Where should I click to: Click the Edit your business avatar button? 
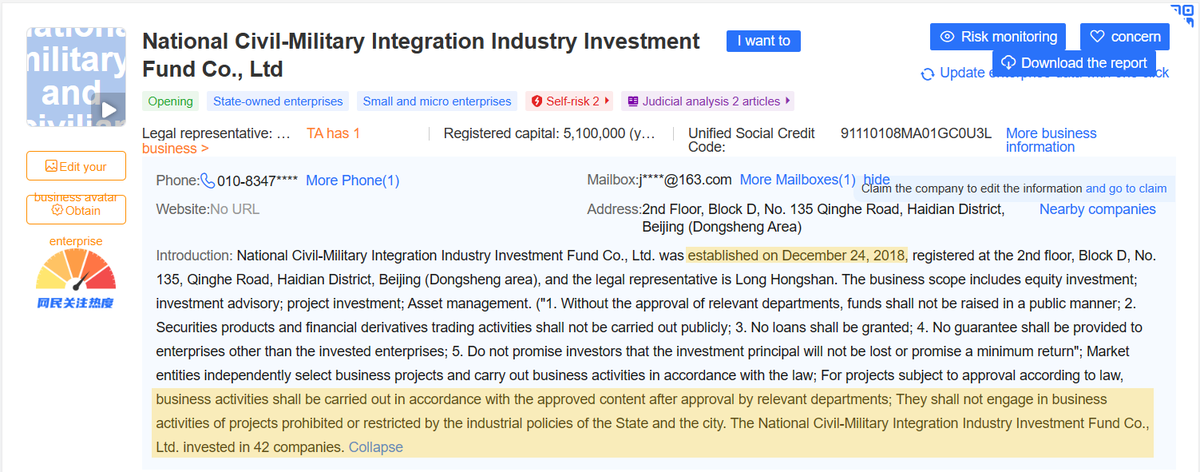[x=76, y=166]
